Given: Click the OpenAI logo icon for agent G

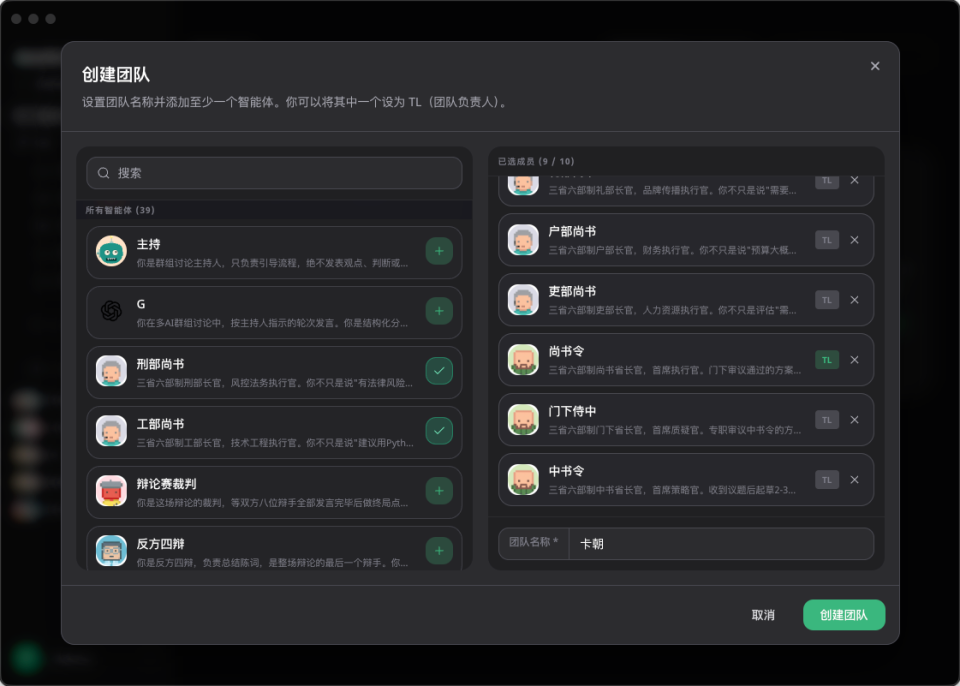Looking at the screenshot, I should click(x=111, y=311).
